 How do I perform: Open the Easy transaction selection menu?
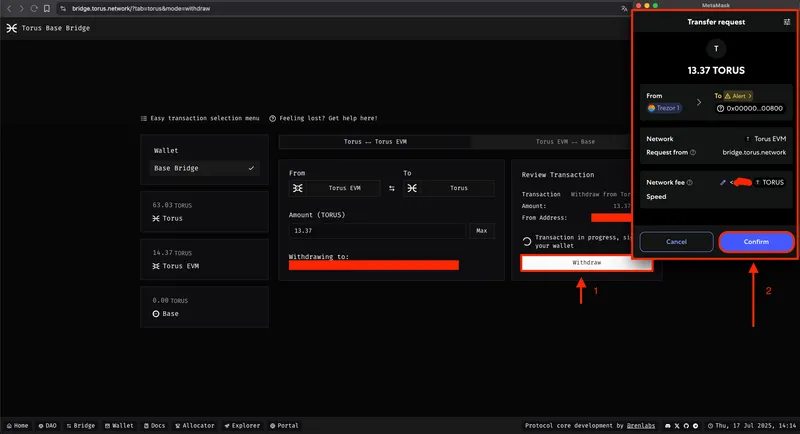pos(200,118)
